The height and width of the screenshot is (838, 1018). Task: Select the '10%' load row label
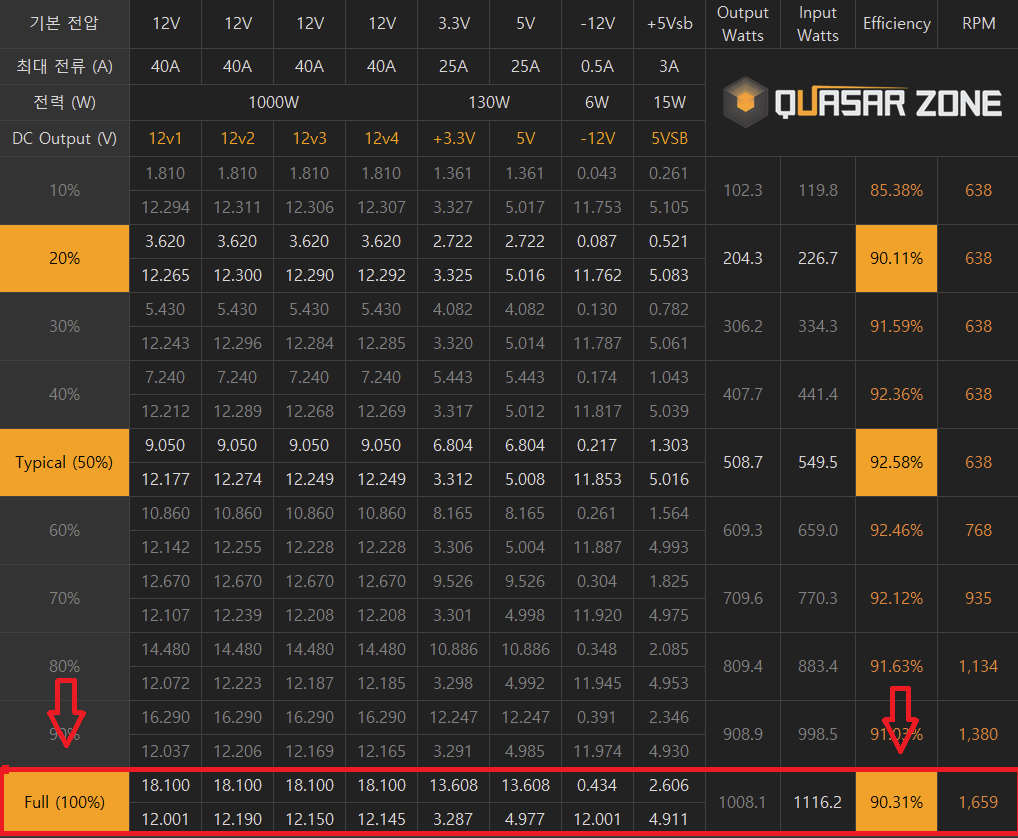[64, 190]
